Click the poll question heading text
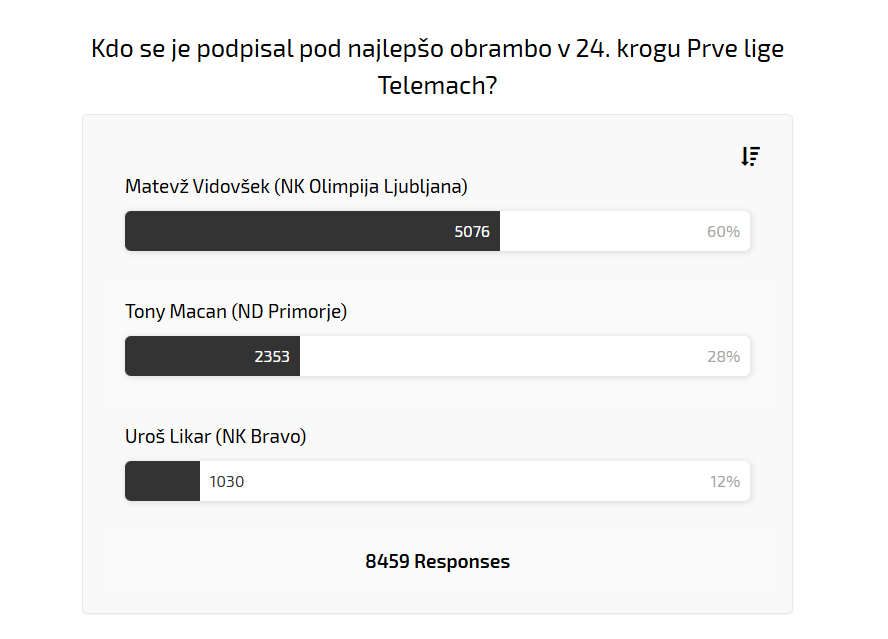This screenshot has width=888, height=639. (x=437, y=66)
